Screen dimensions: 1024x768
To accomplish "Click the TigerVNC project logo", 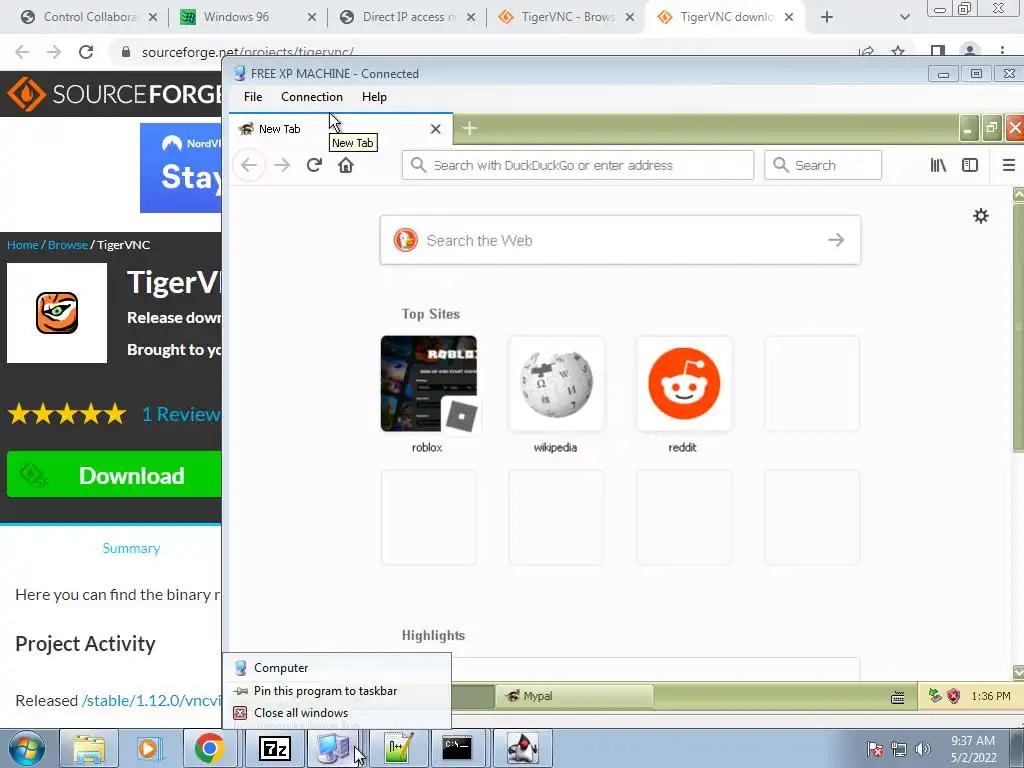I will pos(57,313).
